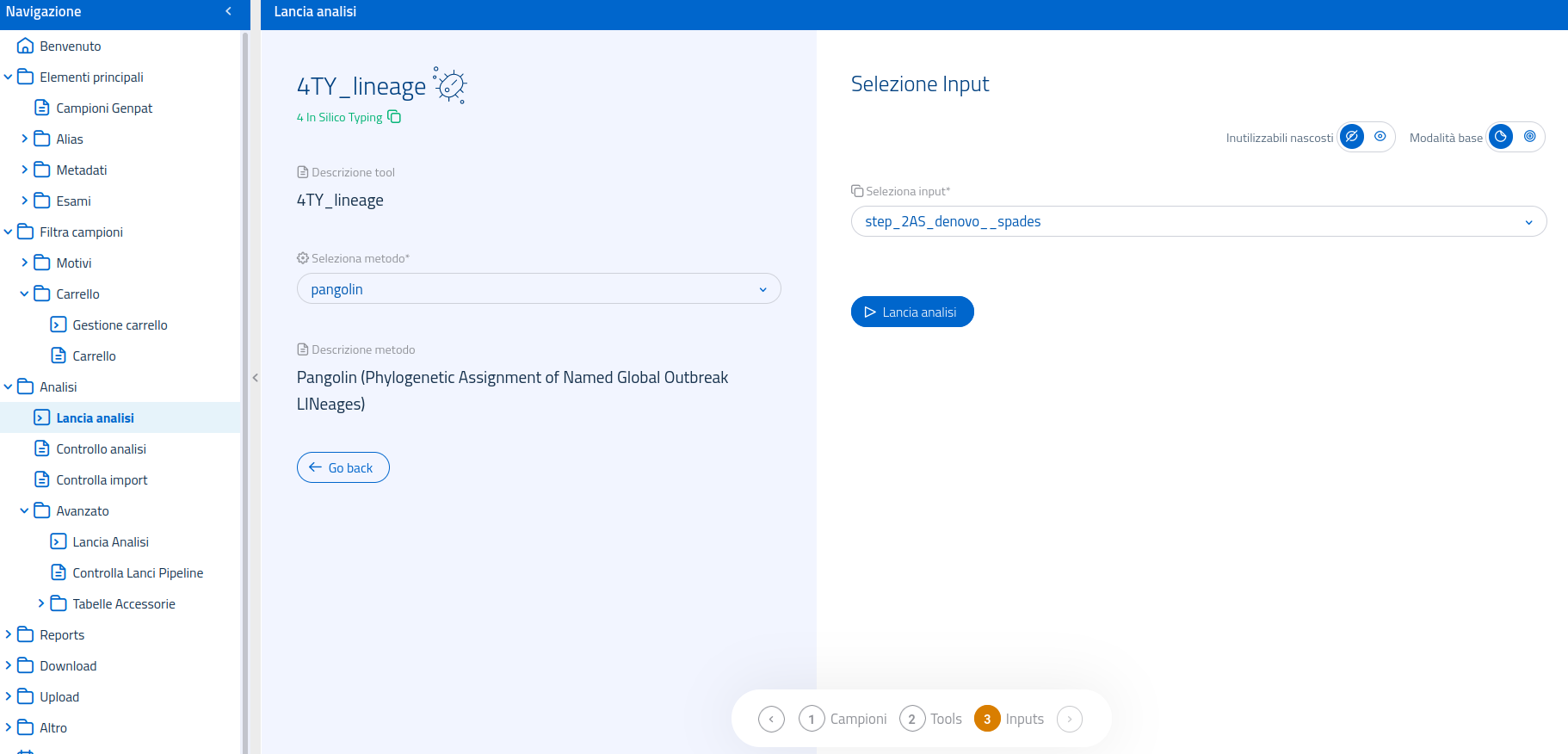
Task: Open the Seleziona metodo pangolin dropdown
Action: (539, 289)
